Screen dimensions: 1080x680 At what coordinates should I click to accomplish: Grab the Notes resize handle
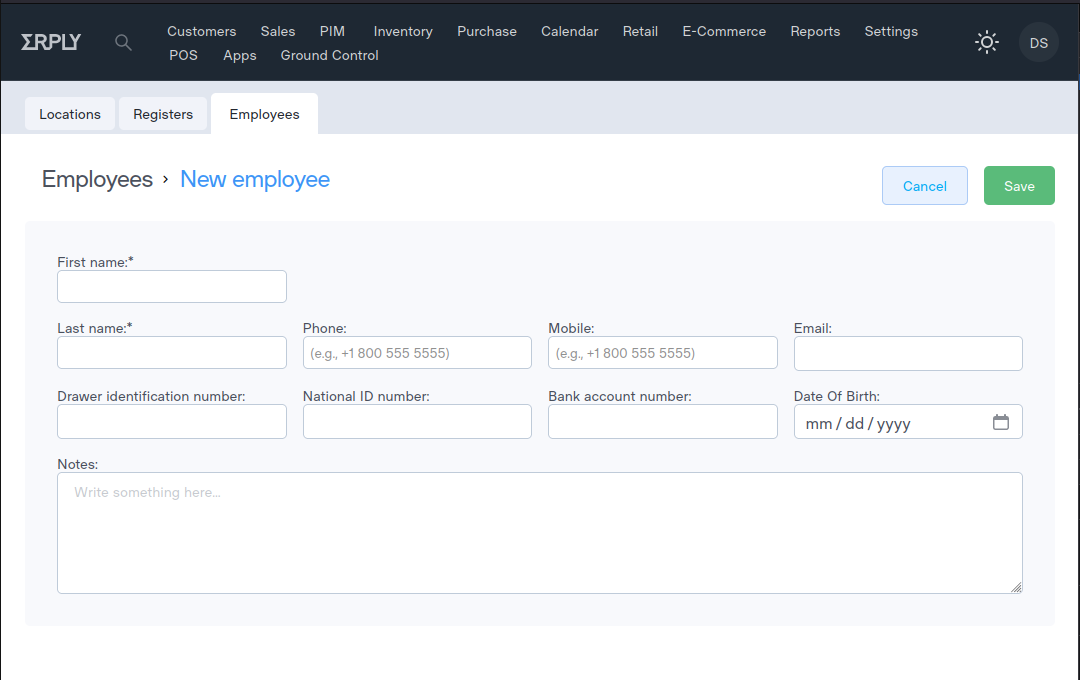click(x=1016, y=587)
